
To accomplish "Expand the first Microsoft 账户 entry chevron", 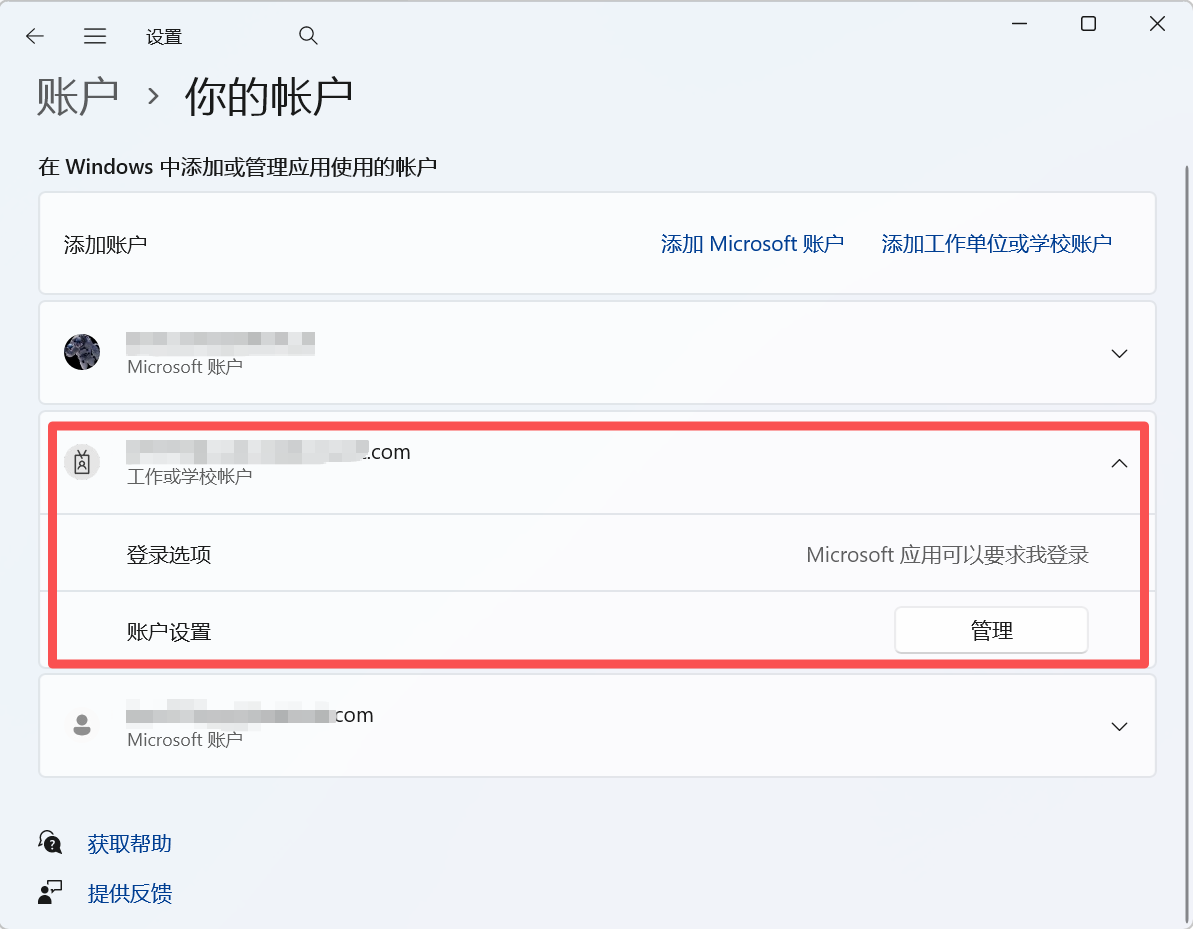I will [1119, 354].
